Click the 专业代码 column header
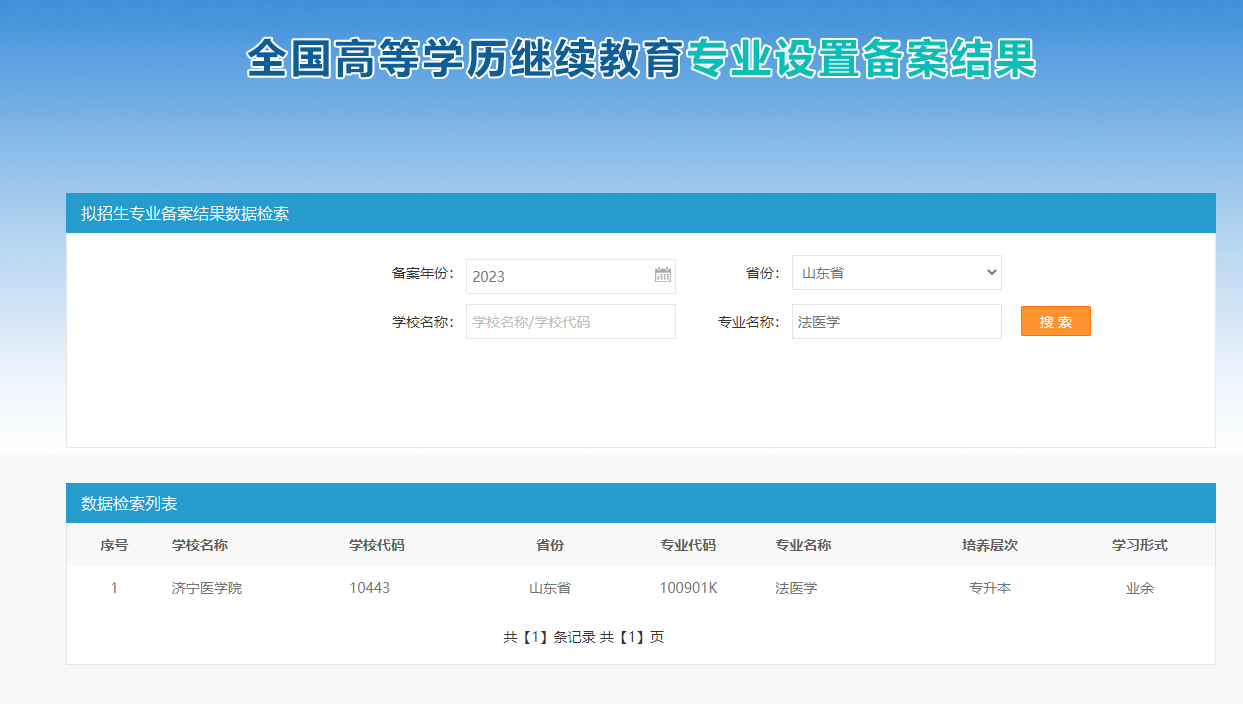 (x=688, y=545)
